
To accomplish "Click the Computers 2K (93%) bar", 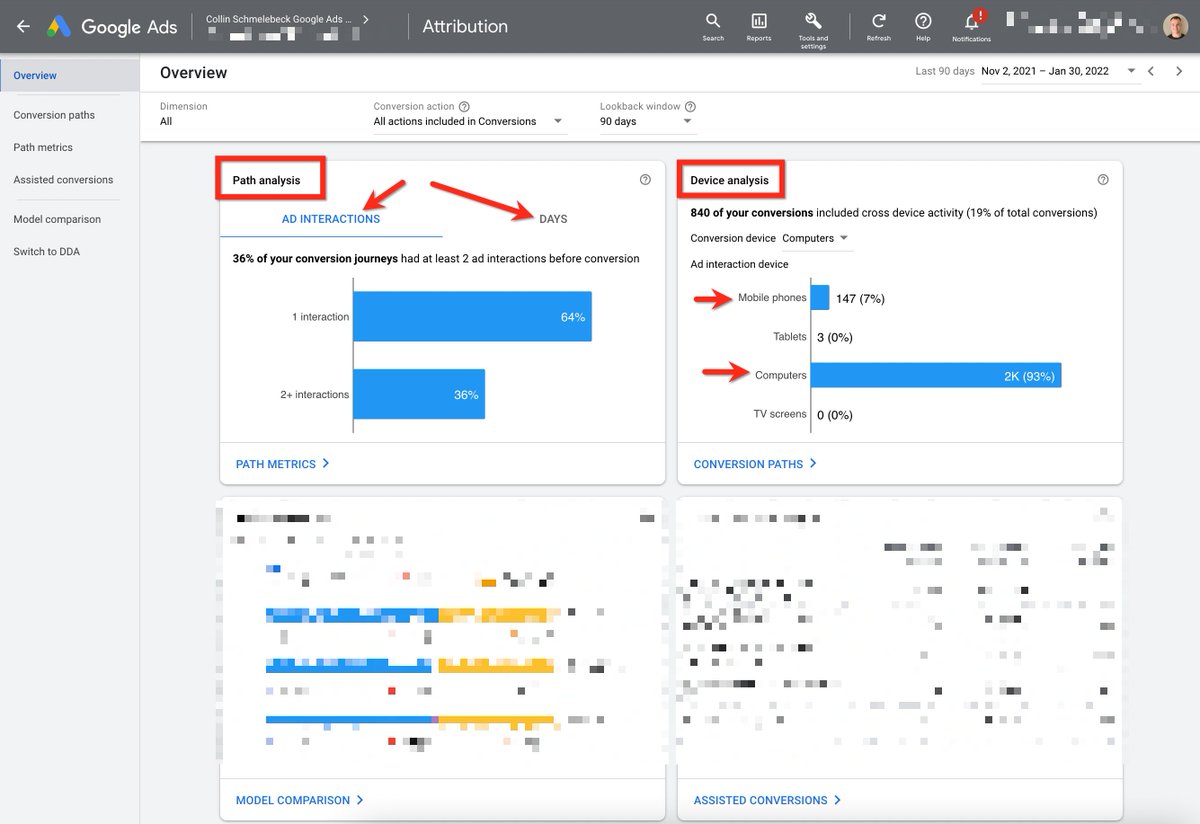I will coord(936,375).
